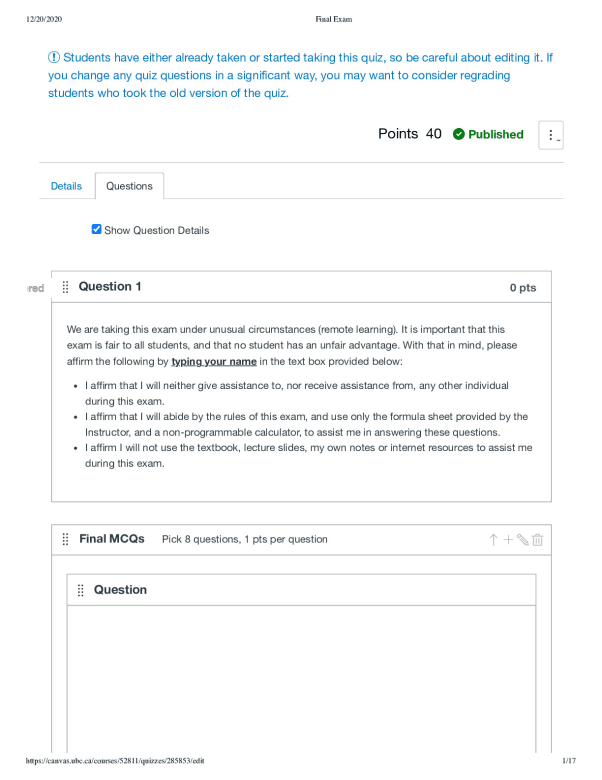Click the green Published checkmark icon

pyautogui.click(x=459, y=134)
